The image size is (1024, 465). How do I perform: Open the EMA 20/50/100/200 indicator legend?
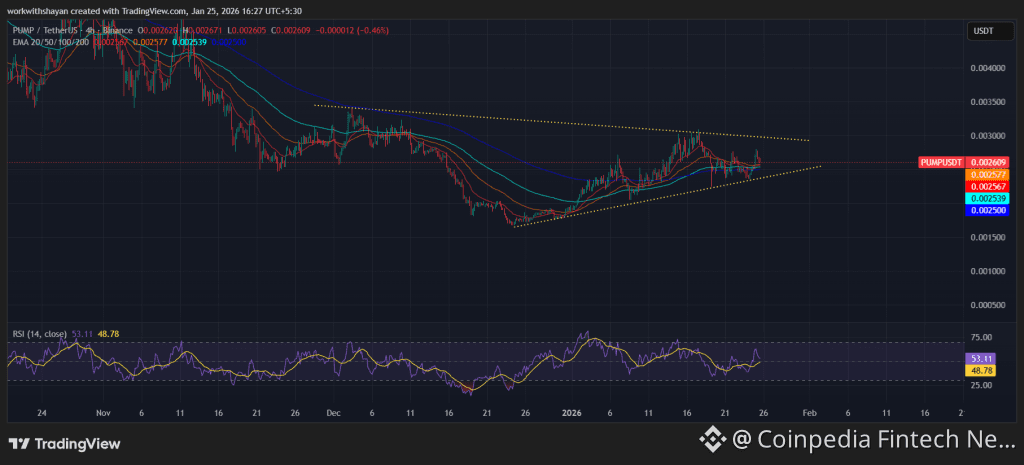pyautogui.click(x=50, y=43)
